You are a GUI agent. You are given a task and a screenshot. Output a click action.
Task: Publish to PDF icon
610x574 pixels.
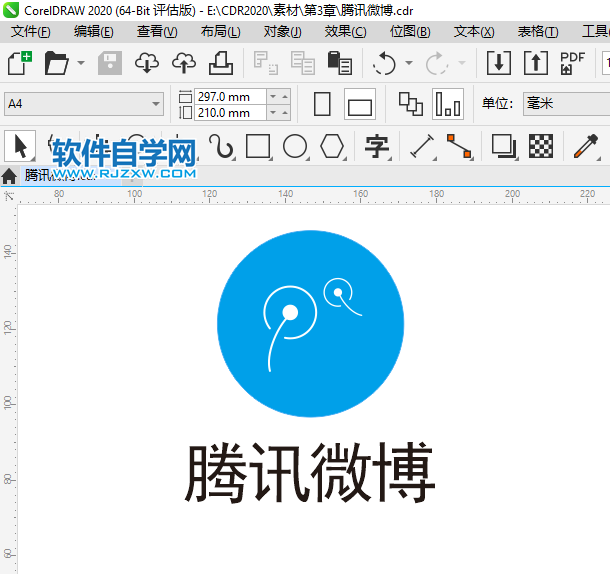[x=572, y=63]
